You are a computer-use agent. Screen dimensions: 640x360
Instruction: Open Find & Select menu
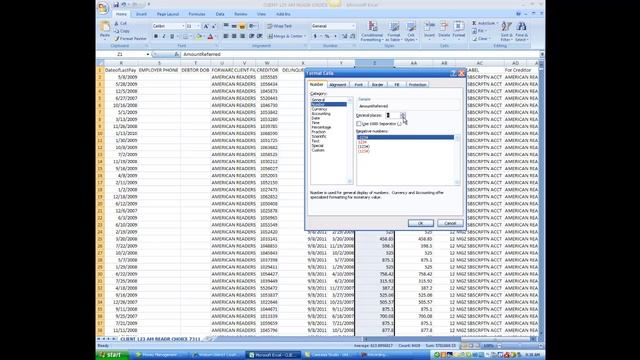coord(521,31)
